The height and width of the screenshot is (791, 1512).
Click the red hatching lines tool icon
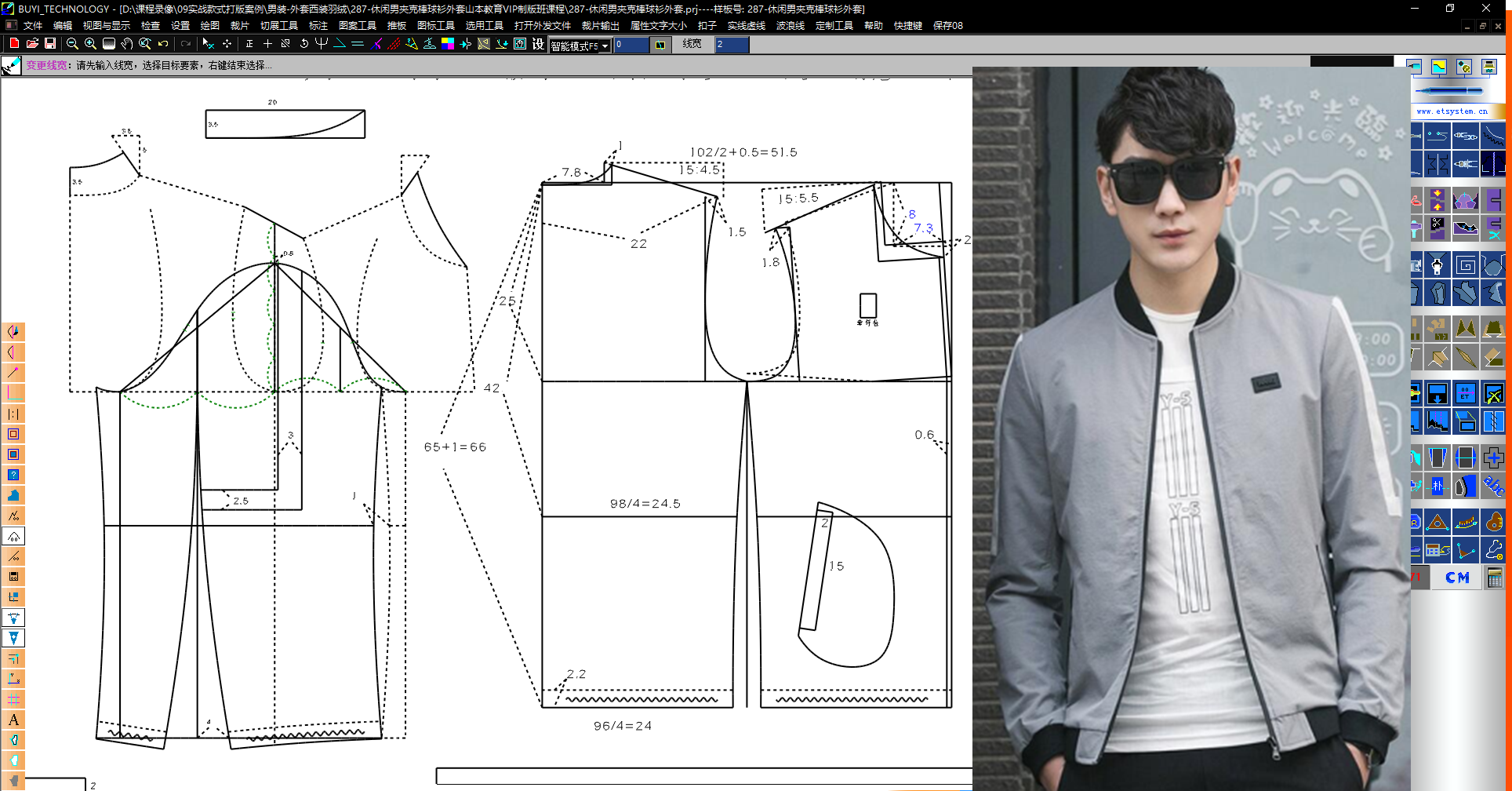(x=394, y=44)
